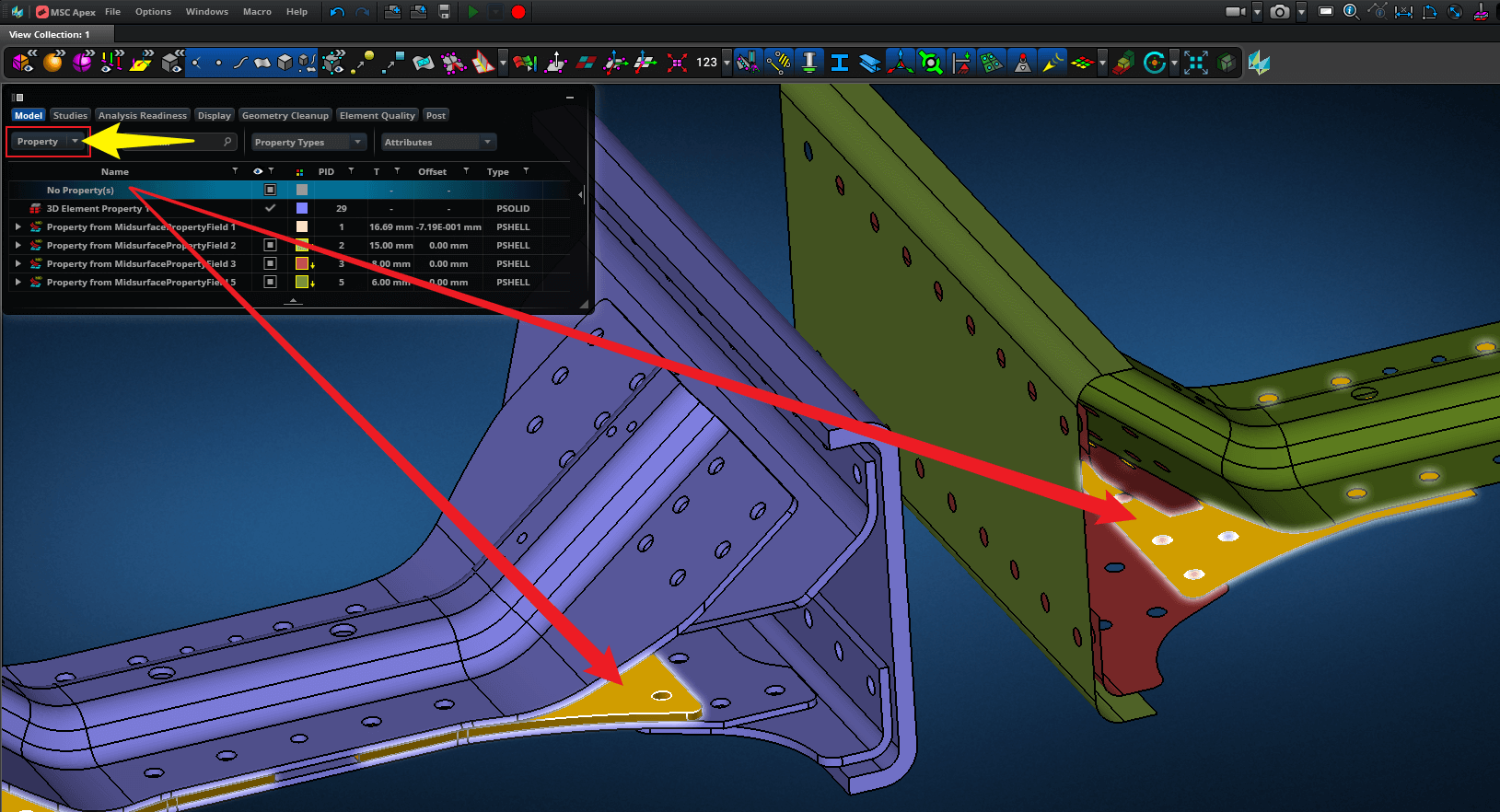Expand Property from MidsurfacePropertyField 1 row
Image resolution: width=1500 pixels, height=812 pixels.
point(17,227)
